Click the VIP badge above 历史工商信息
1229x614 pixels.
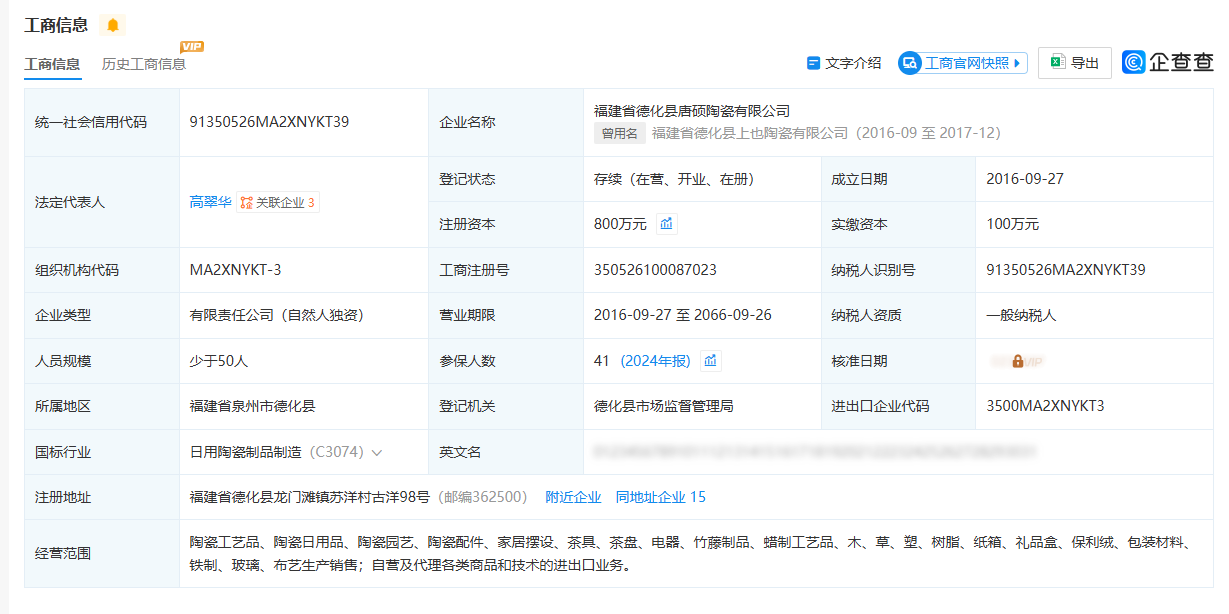point(191,47)
